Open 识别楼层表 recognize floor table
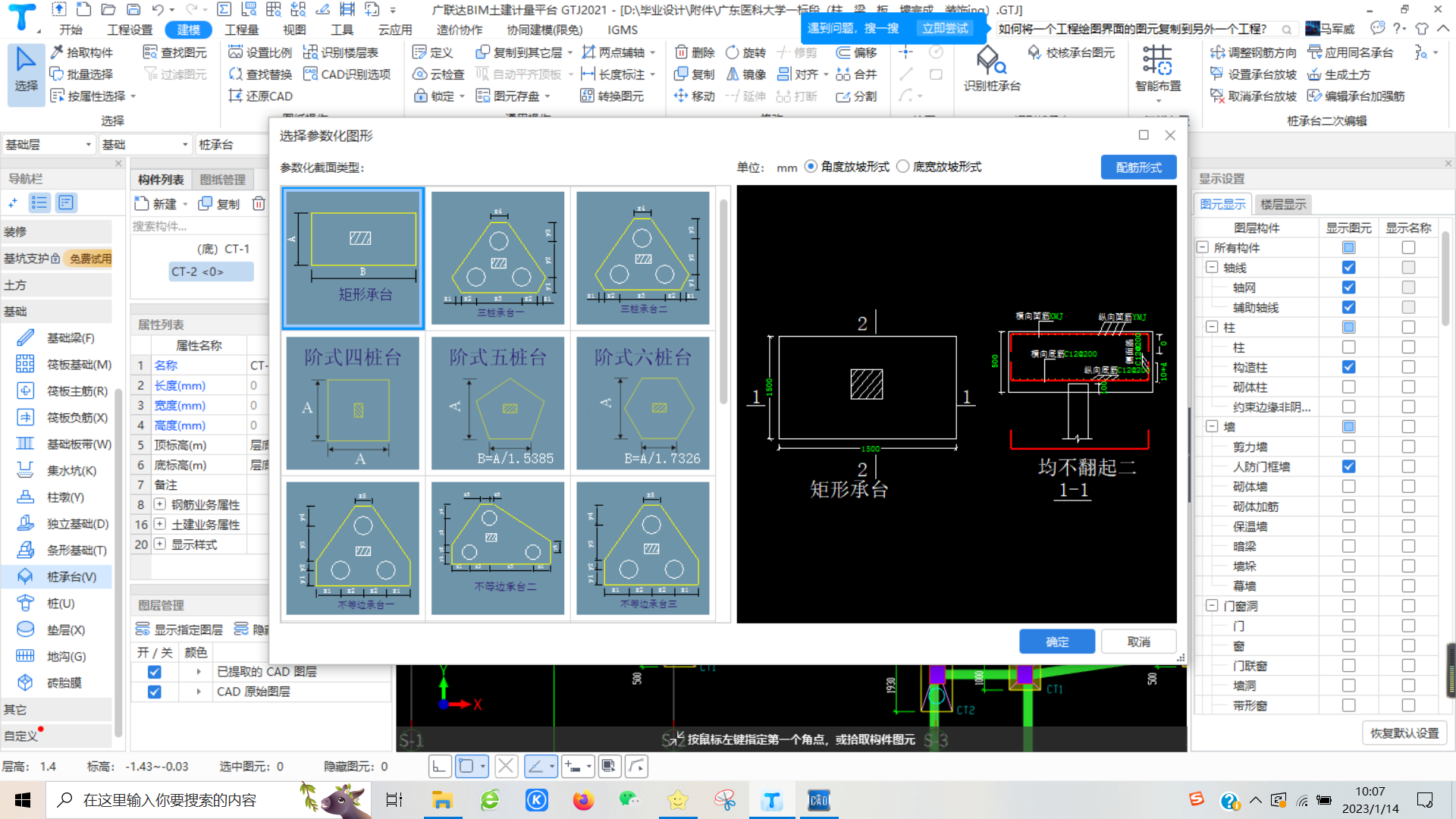Viewport: 1456px width, 819px height. pos(340,52)
